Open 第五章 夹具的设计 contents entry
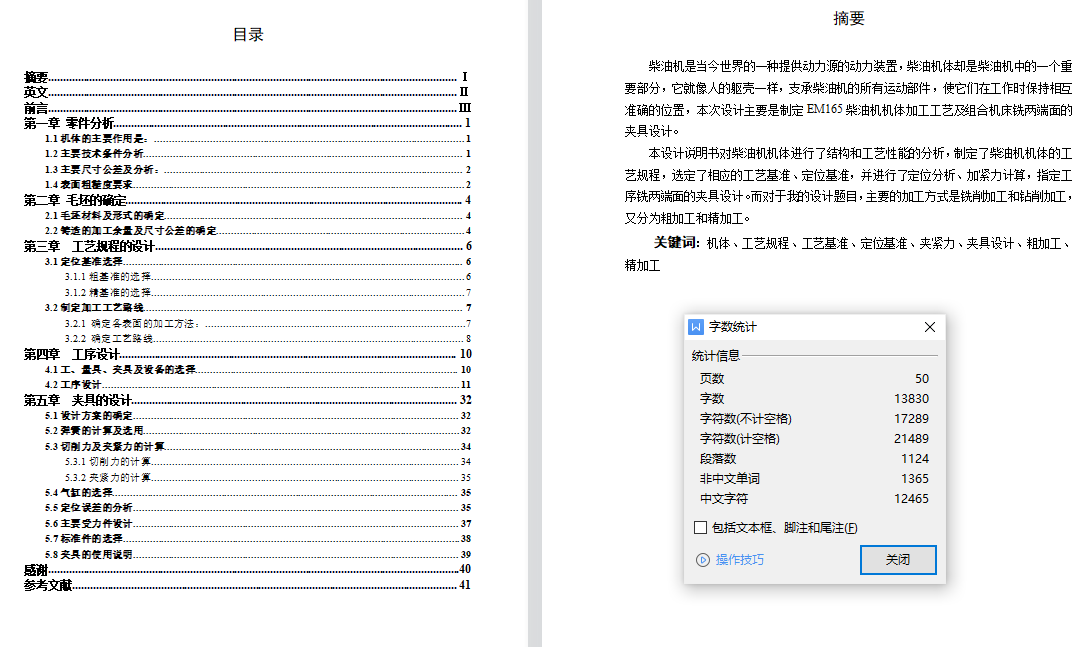 pos(78,400)
